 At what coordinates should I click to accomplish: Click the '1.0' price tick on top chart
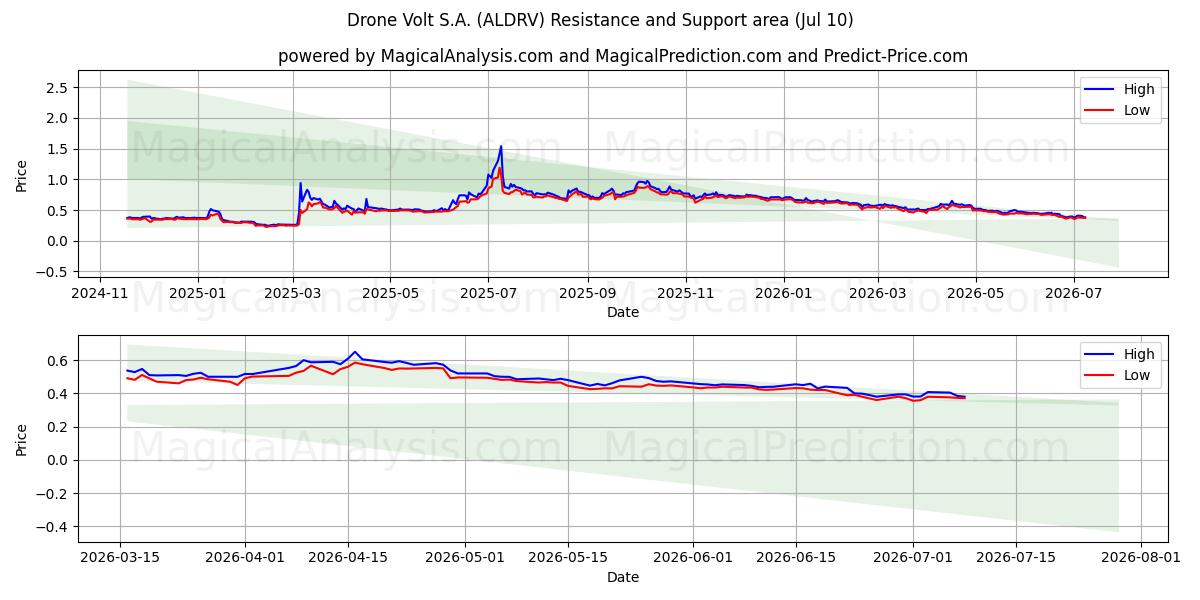point(57,180)
